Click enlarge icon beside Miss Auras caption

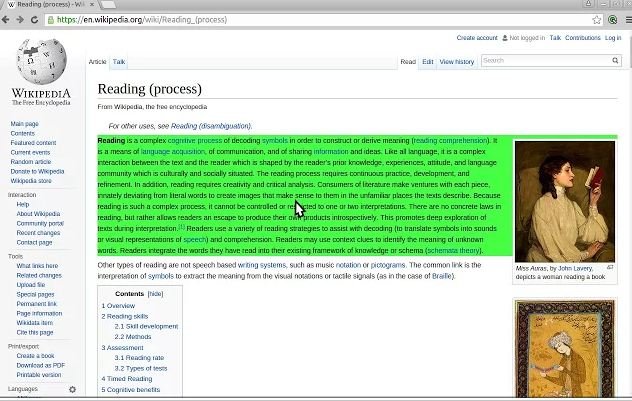click(x=610, y=267)
